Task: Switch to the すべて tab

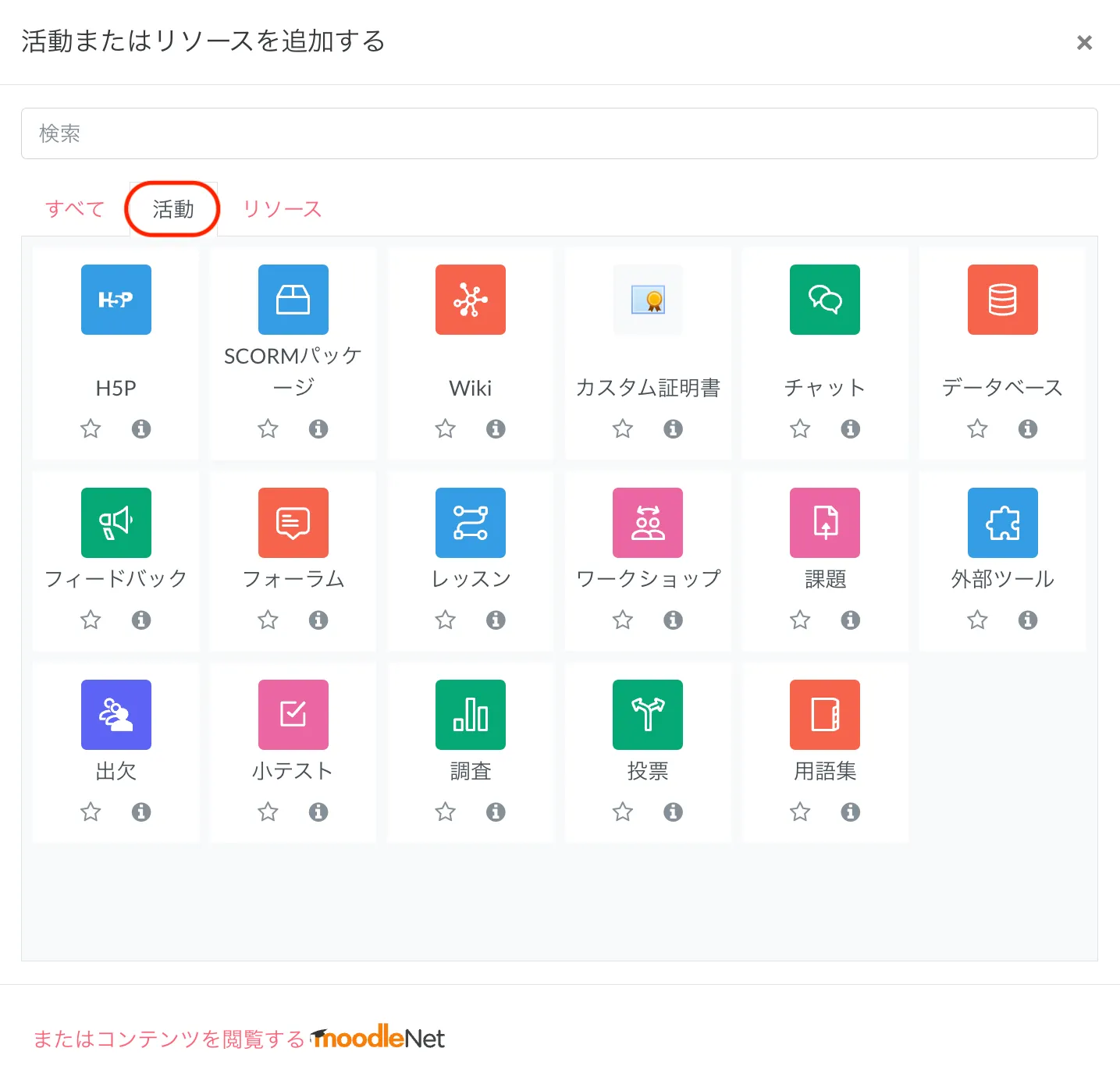Action: coord(75,209)
